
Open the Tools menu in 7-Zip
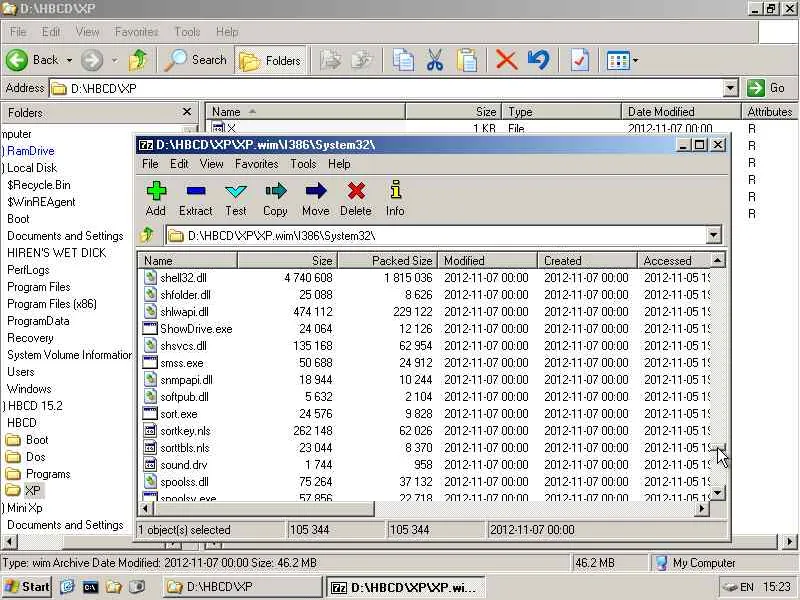click(304, 164)
